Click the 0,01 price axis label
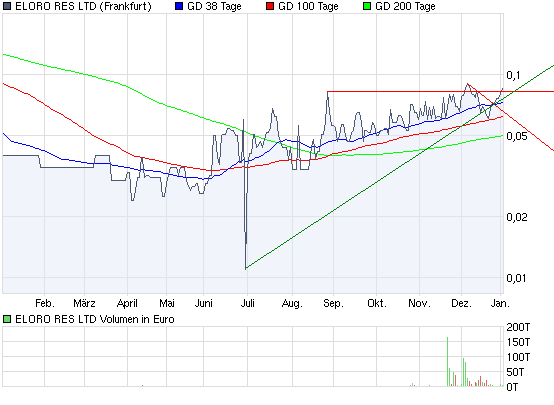Screen dimensions: 554x405 516,278
